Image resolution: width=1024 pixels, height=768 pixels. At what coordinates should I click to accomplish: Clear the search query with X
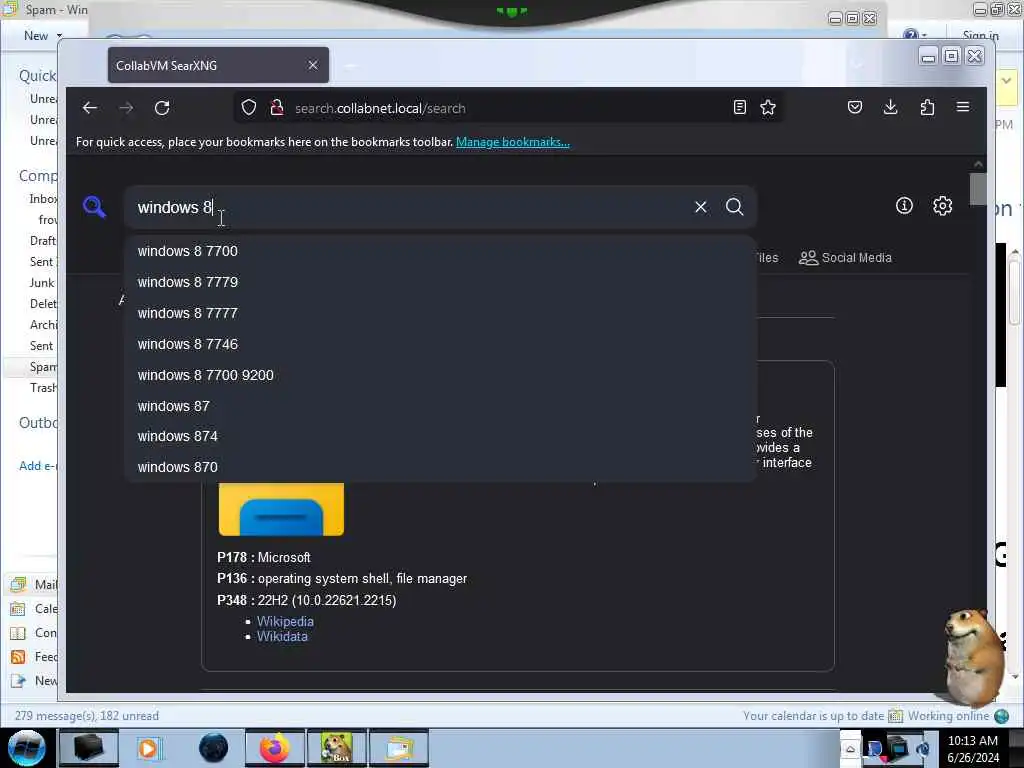701,207
